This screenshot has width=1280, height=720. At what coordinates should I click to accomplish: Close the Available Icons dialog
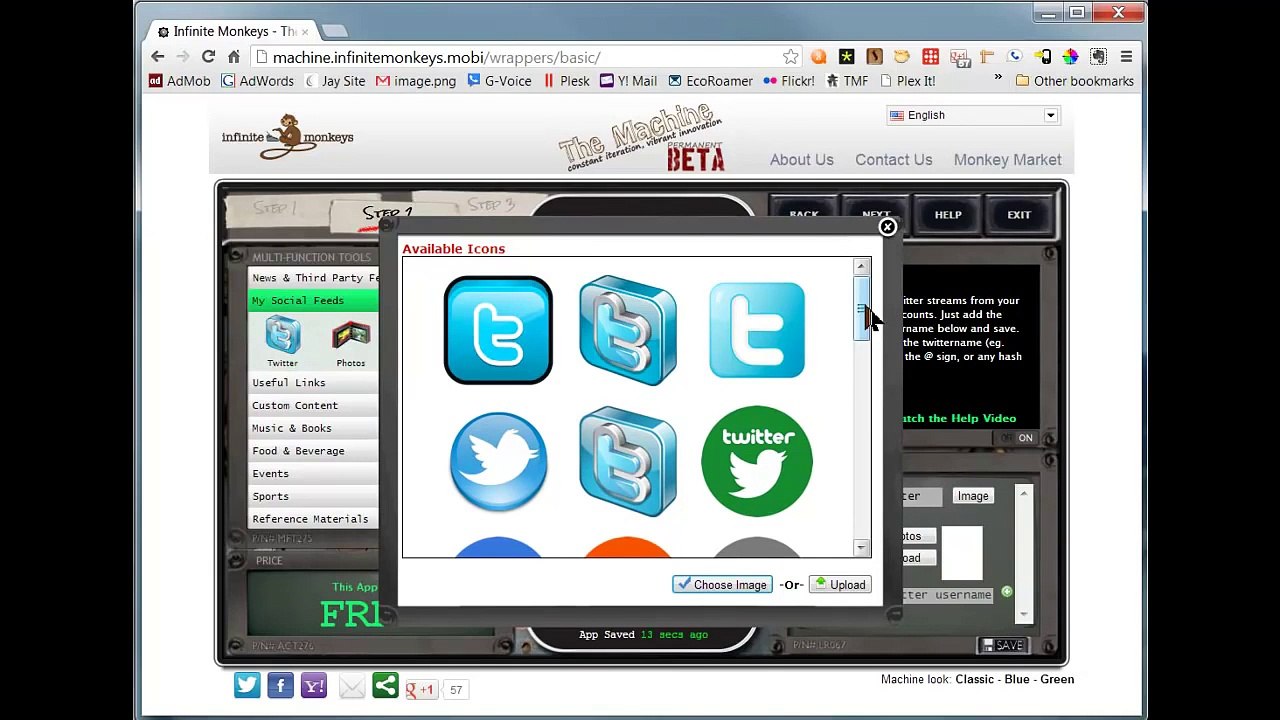(x=887, y=228)
